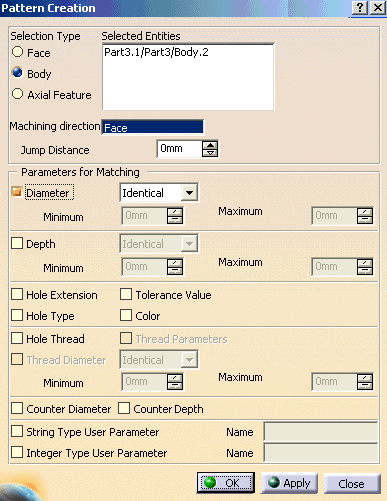
Task: Click the OK button
Action: point(226,483)
